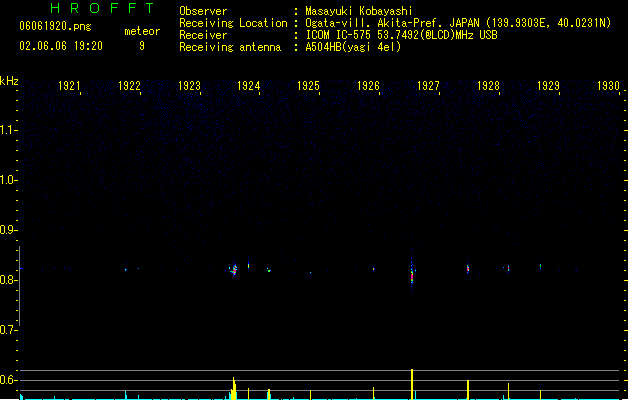
Task: Click the strong meteor echo just before 1927
Action: click(x=412, y=275)
